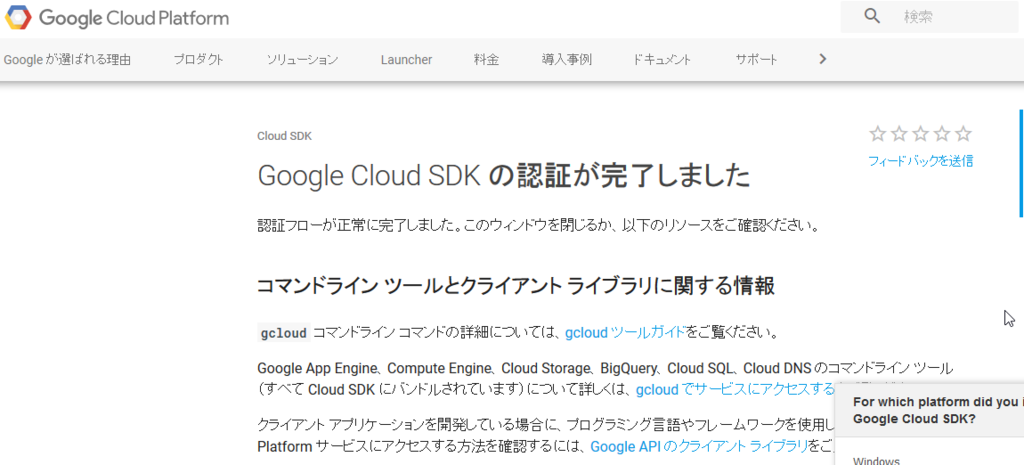Expand more nav items with right chevron
This screenshot has height=465, width=1024.
[x=823, y=59]
